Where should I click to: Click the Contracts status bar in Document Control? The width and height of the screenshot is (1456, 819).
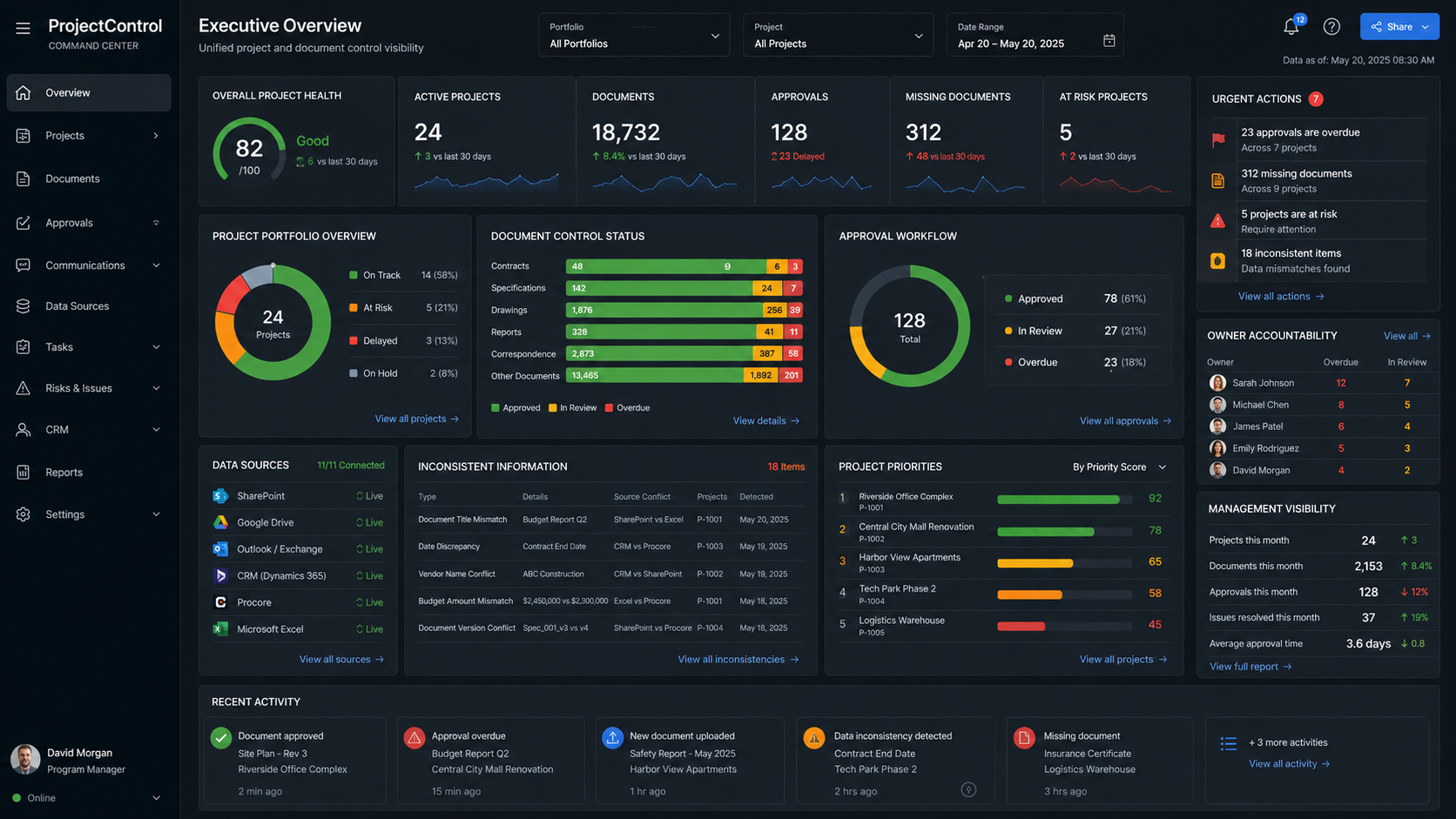684,266
